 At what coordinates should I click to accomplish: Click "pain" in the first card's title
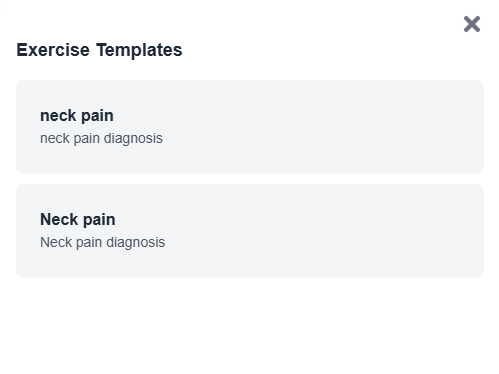(x=97, y=117)
